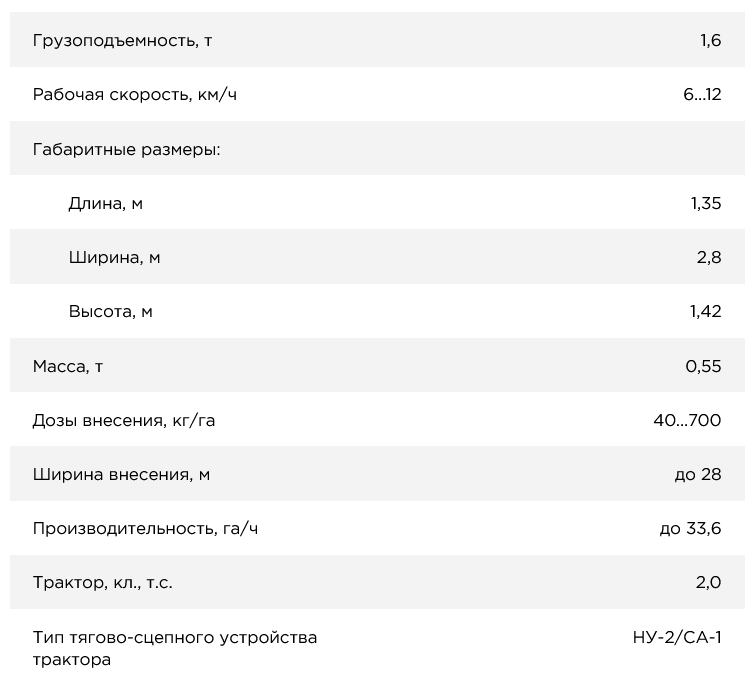
Task: Click the 'Дозы внесения, кг/га' label
Action: 124,420
